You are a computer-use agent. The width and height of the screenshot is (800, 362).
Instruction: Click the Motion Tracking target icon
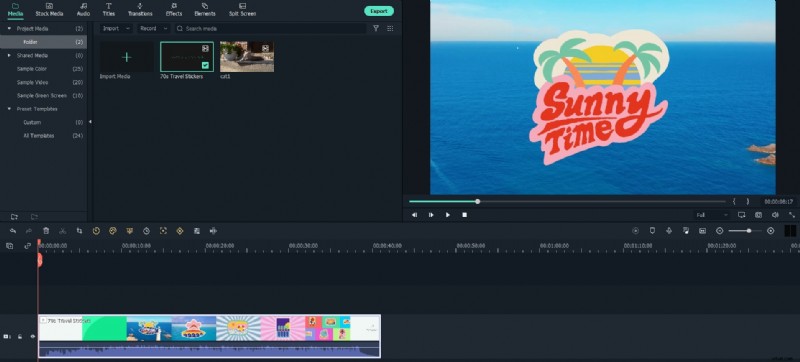(x=163, y=231)
